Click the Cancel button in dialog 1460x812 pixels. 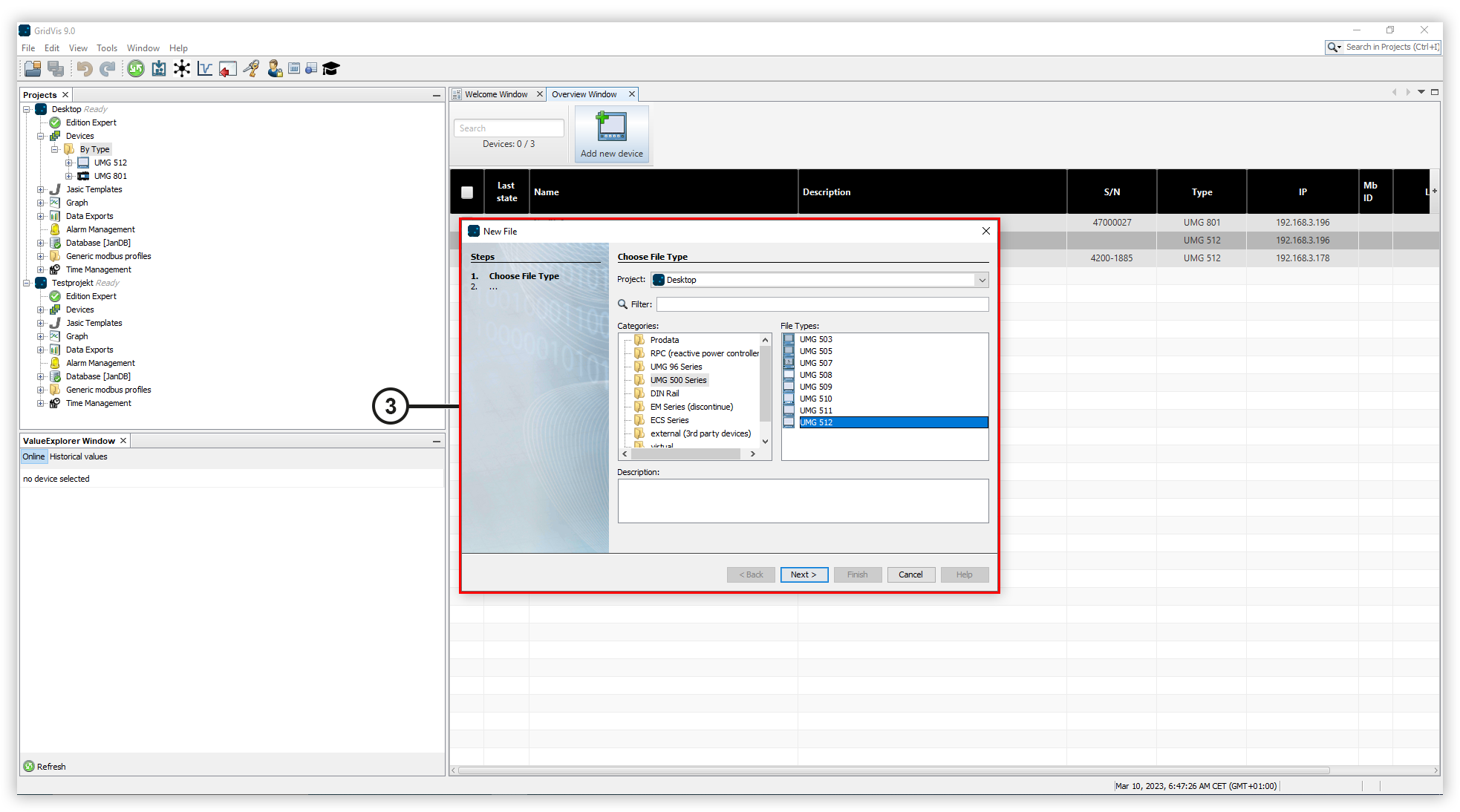point(910,574)
